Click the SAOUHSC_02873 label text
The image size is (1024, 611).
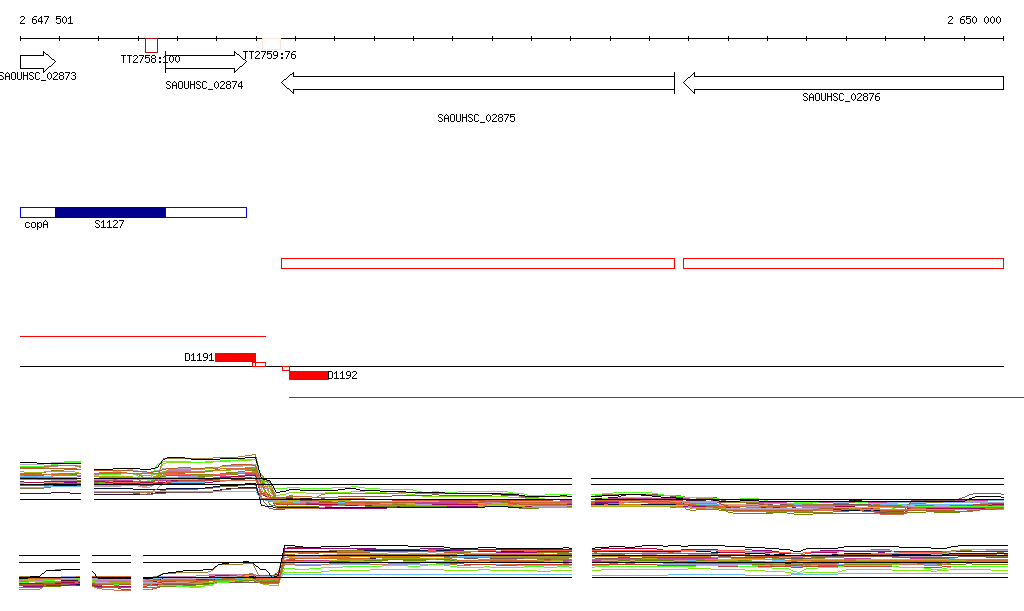38,76
